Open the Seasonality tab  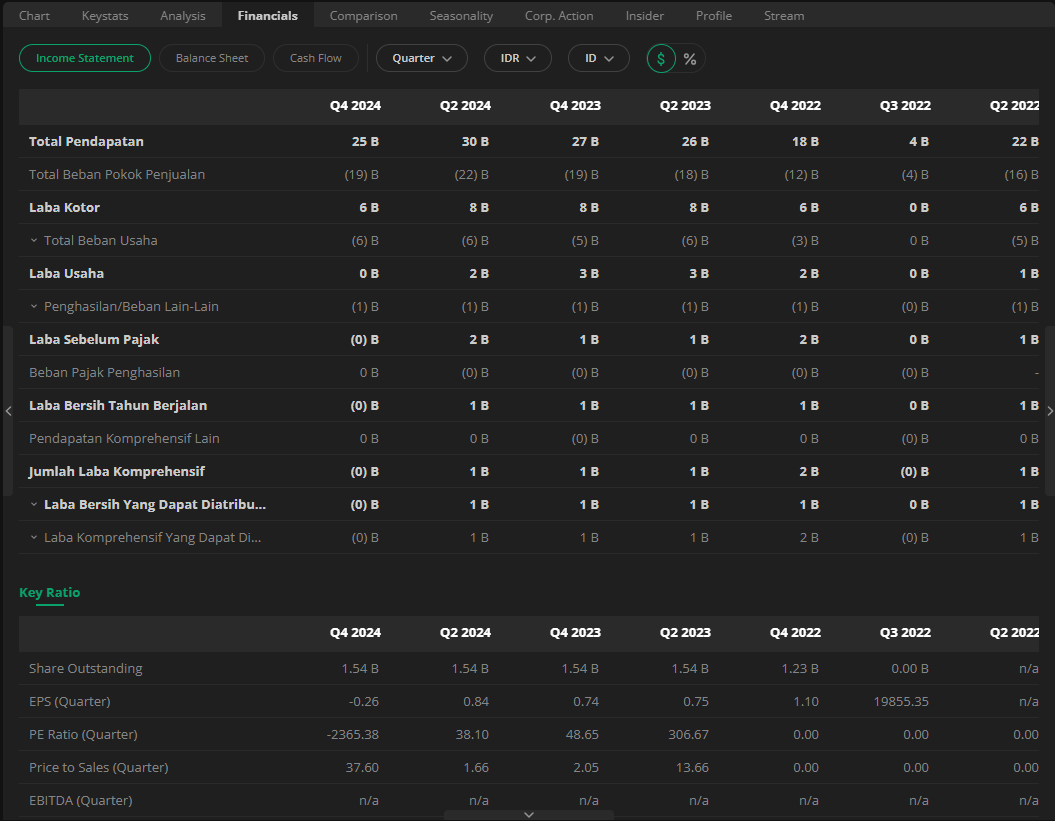pyautogui.click(x=461, y=15)
